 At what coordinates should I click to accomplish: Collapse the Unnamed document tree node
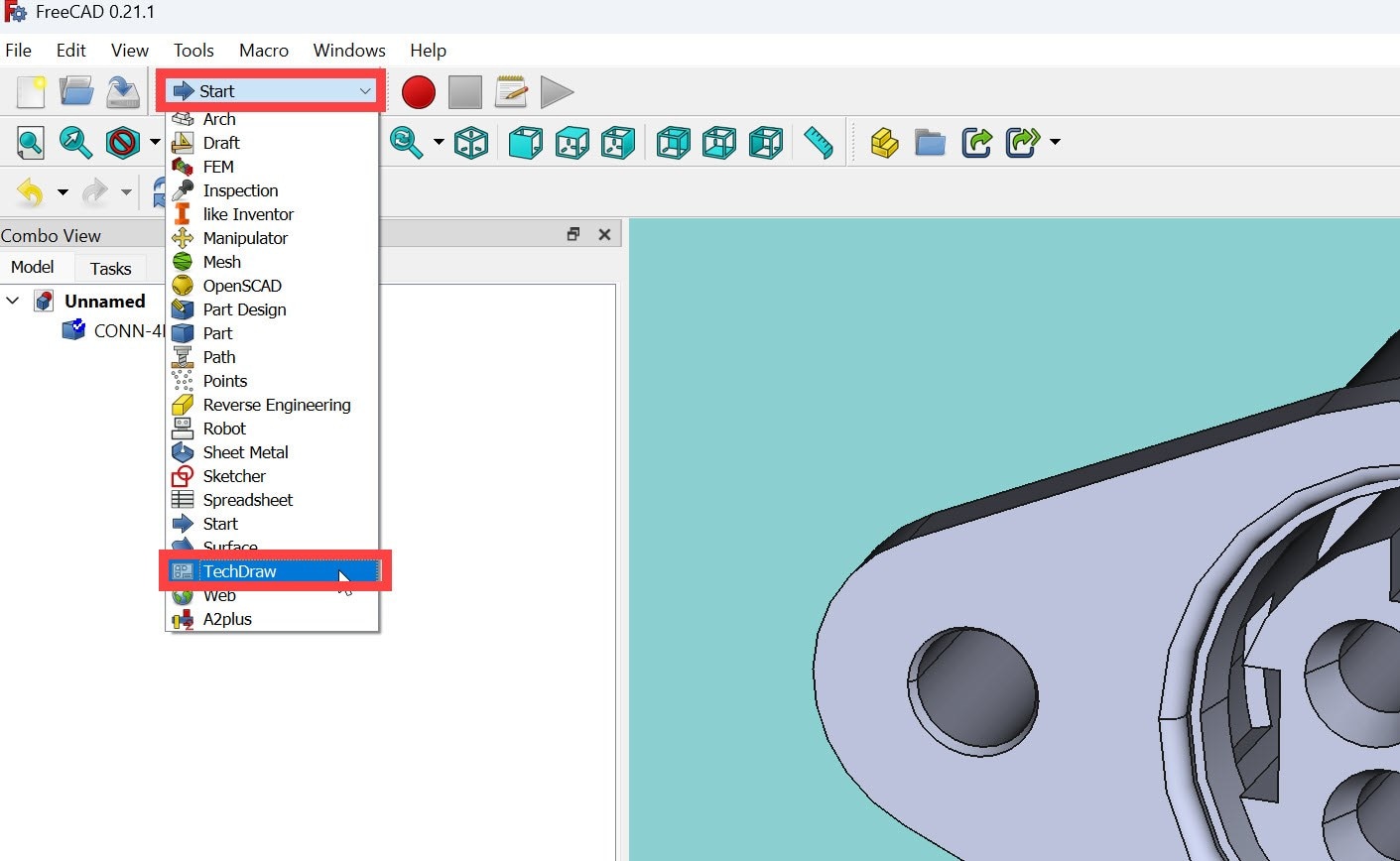coord(13,301)
